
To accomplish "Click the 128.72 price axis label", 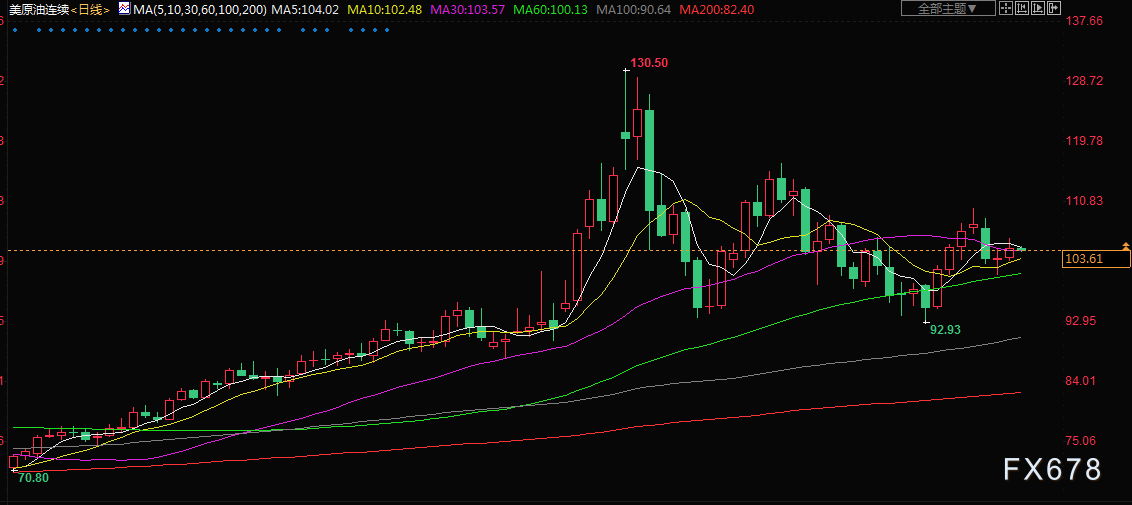I will pyautogui.click(x=1084, y=80).
